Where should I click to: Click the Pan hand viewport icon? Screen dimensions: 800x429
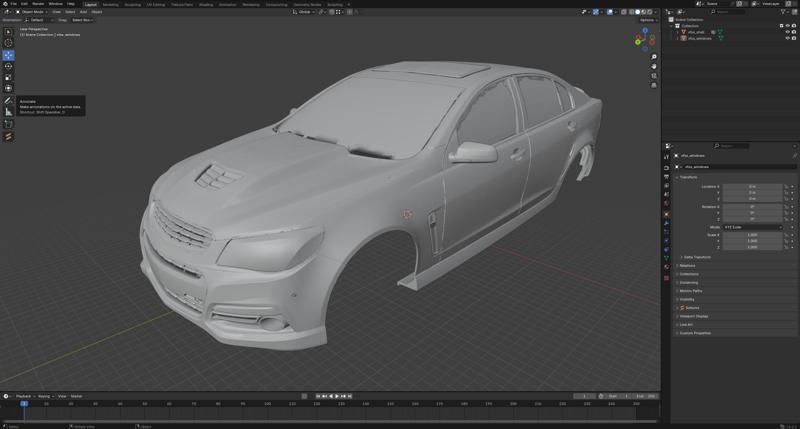coord(653,68)
